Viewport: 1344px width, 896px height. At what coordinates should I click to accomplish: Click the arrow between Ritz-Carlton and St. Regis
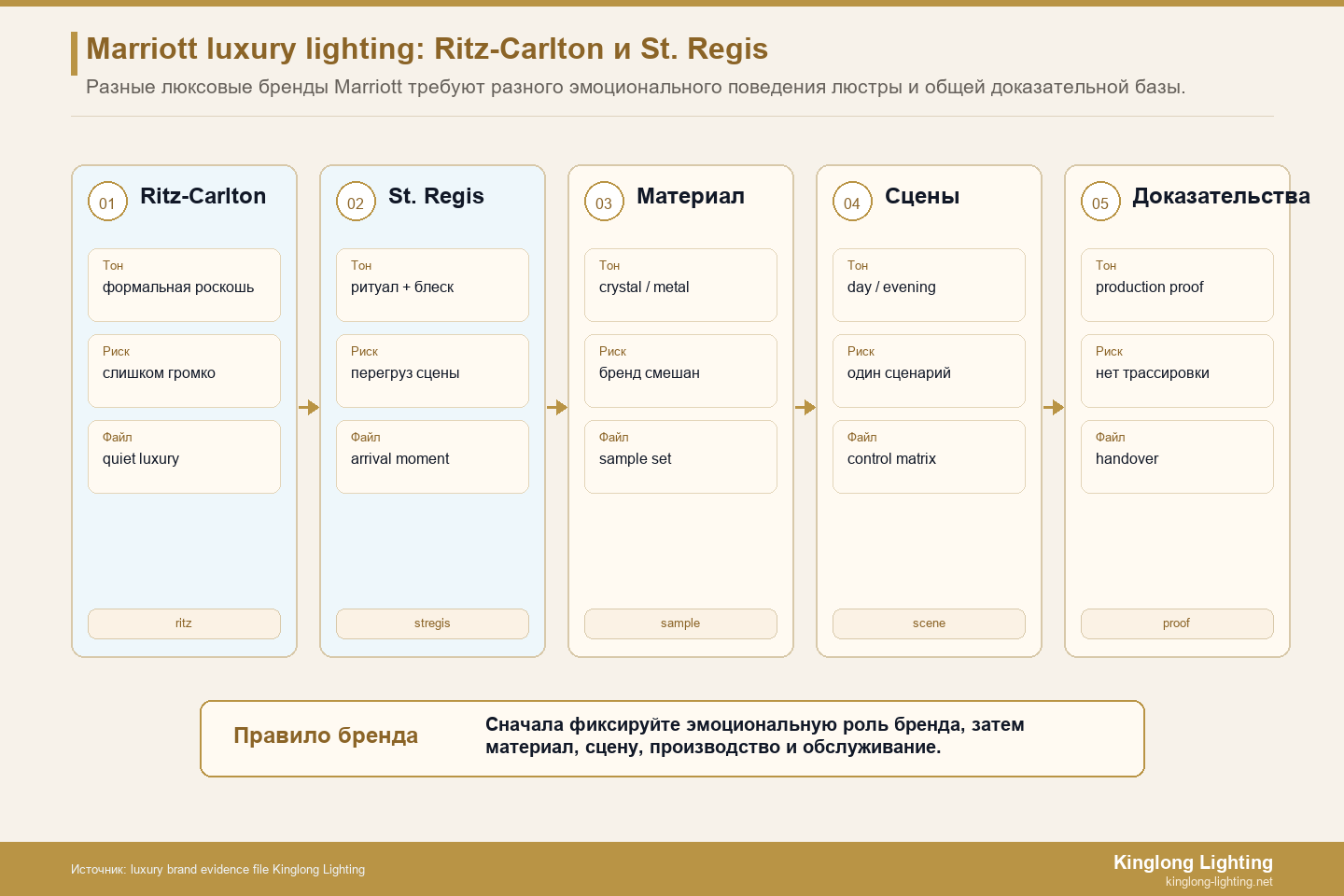coord(309,407)
